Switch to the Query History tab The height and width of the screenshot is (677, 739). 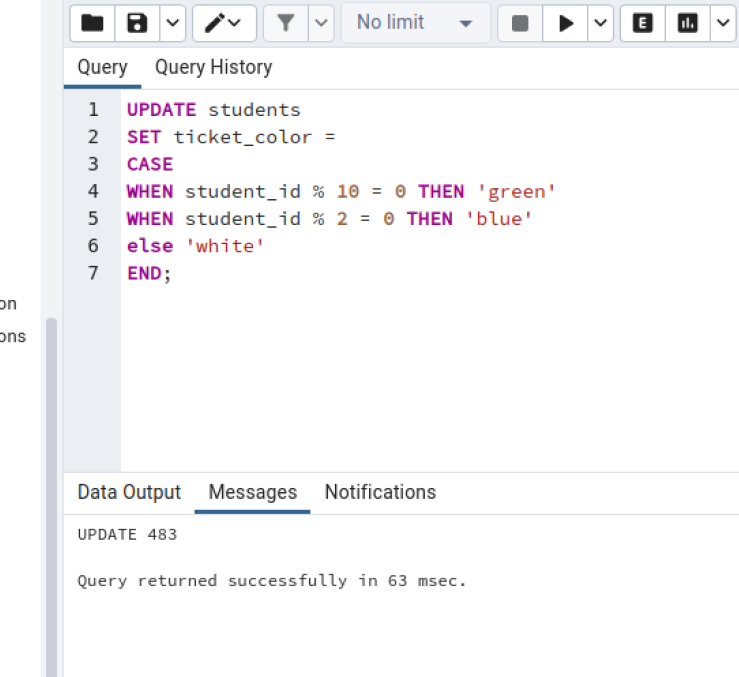pos(213,67)
